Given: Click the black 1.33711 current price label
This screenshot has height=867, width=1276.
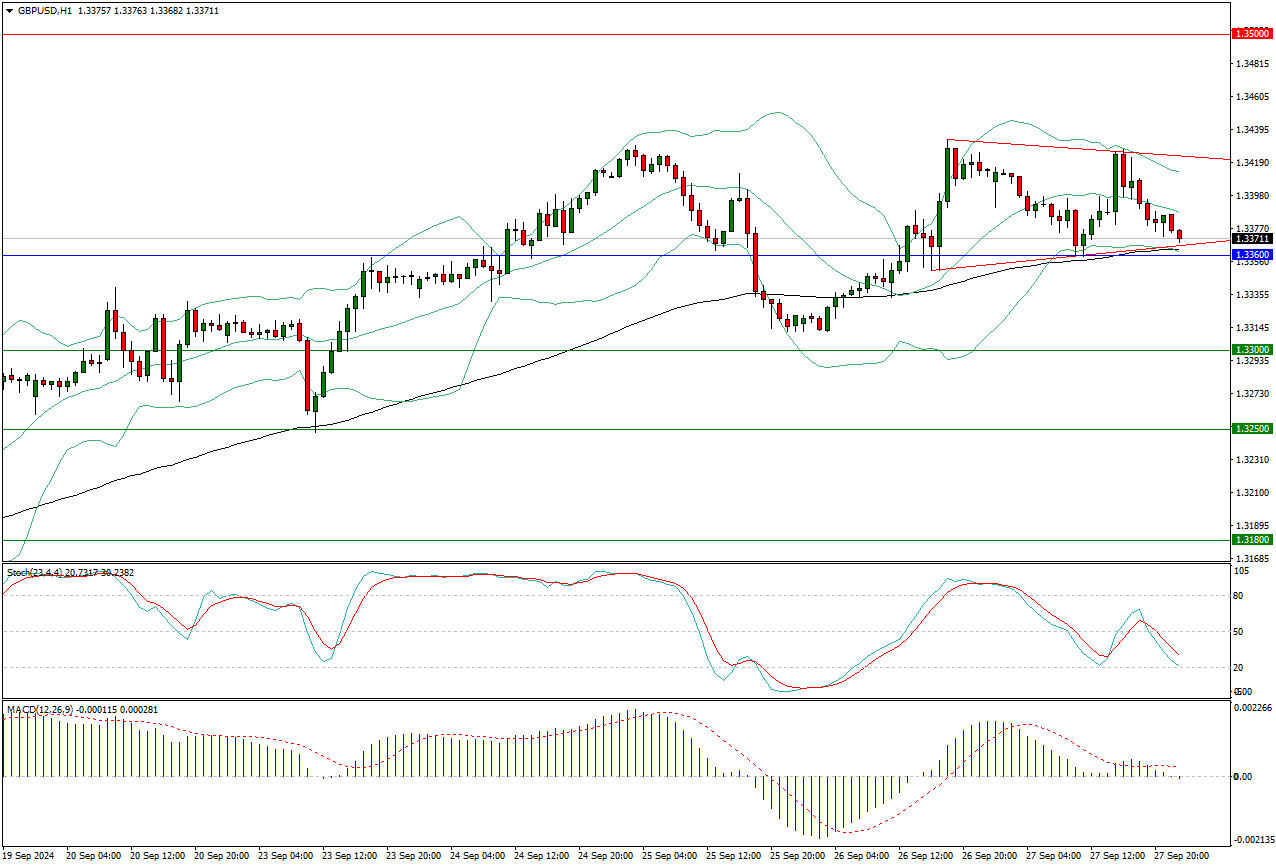Looking at the screenshot, I should (x=1252, y=239).
